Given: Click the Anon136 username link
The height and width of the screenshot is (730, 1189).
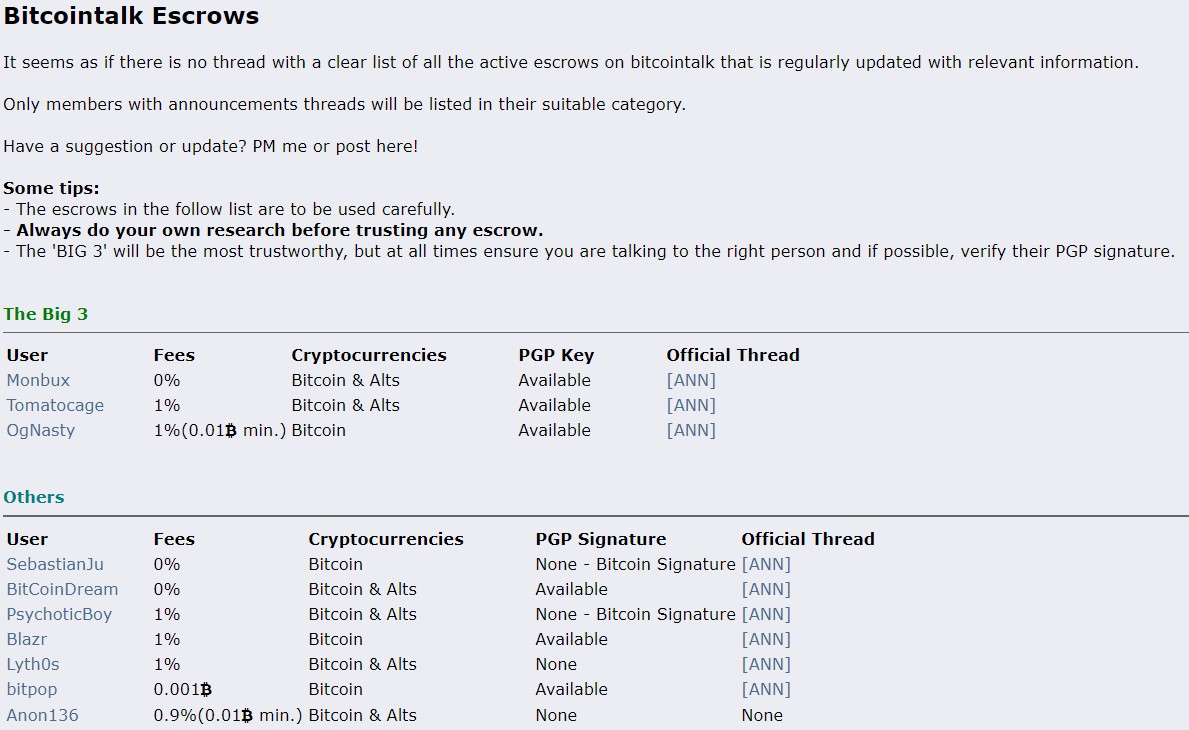Looking at the screenshot, I should 42,715.
